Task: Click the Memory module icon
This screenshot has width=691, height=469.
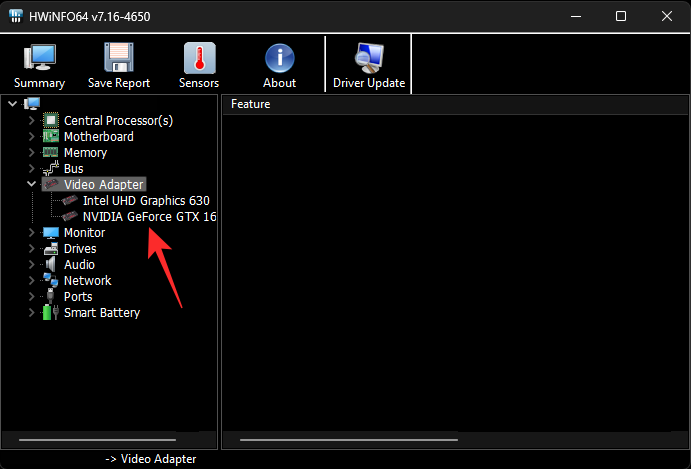Action: (x=51, y=153)
